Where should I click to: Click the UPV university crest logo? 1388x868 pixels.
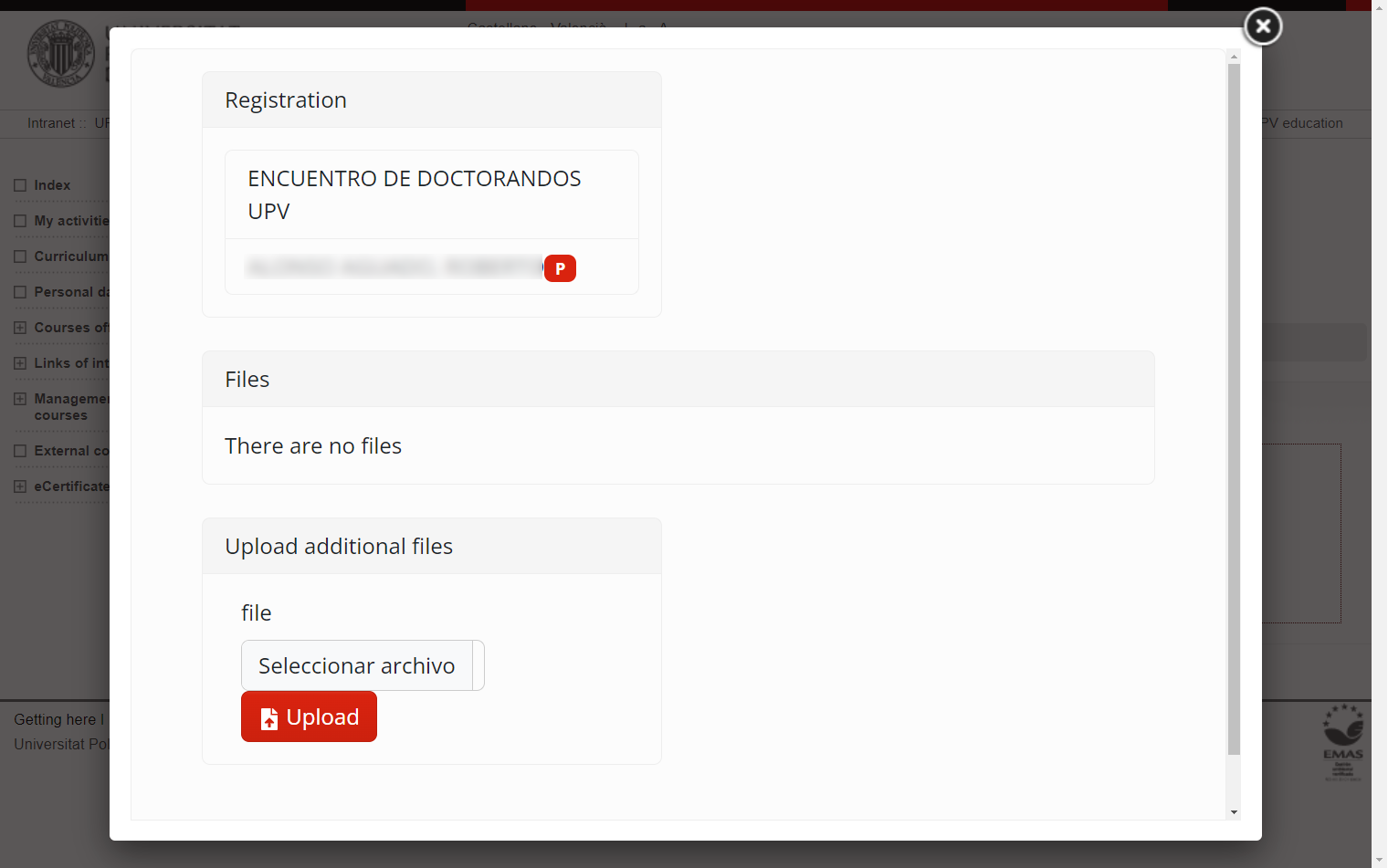tap(61, 54)
